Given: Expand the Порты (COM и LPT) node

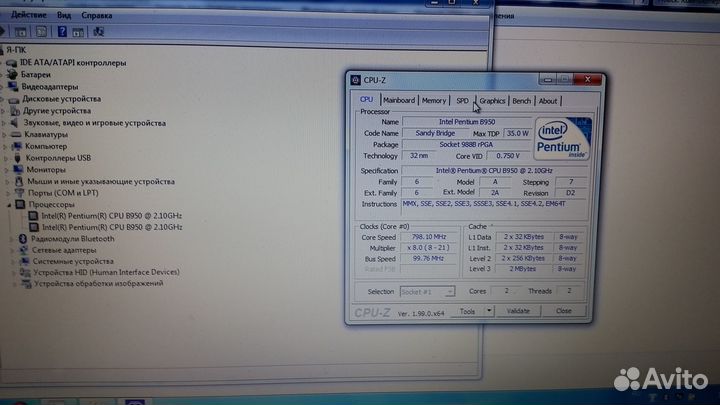Looking at the screenshot, I should click(8, 193).
